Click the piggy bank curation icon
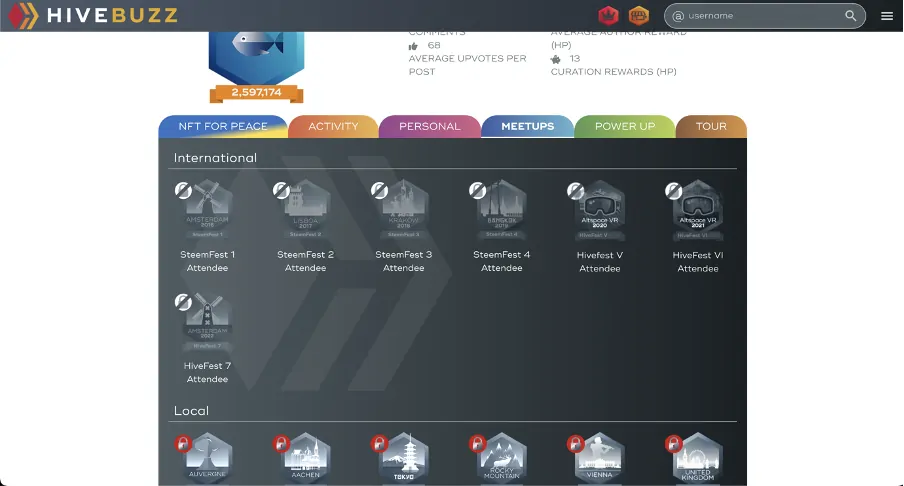 556,59
